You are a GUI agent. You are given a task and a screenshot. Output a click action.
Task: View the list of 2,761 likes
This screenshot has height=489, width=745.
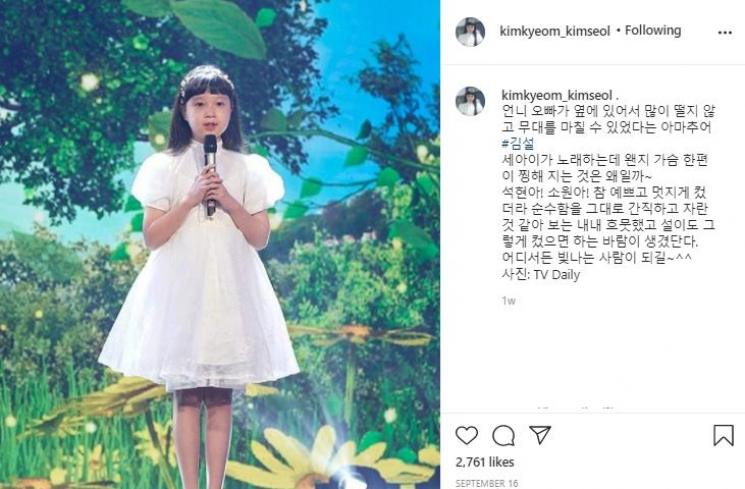pyautogui.click(x=485, y=462)
